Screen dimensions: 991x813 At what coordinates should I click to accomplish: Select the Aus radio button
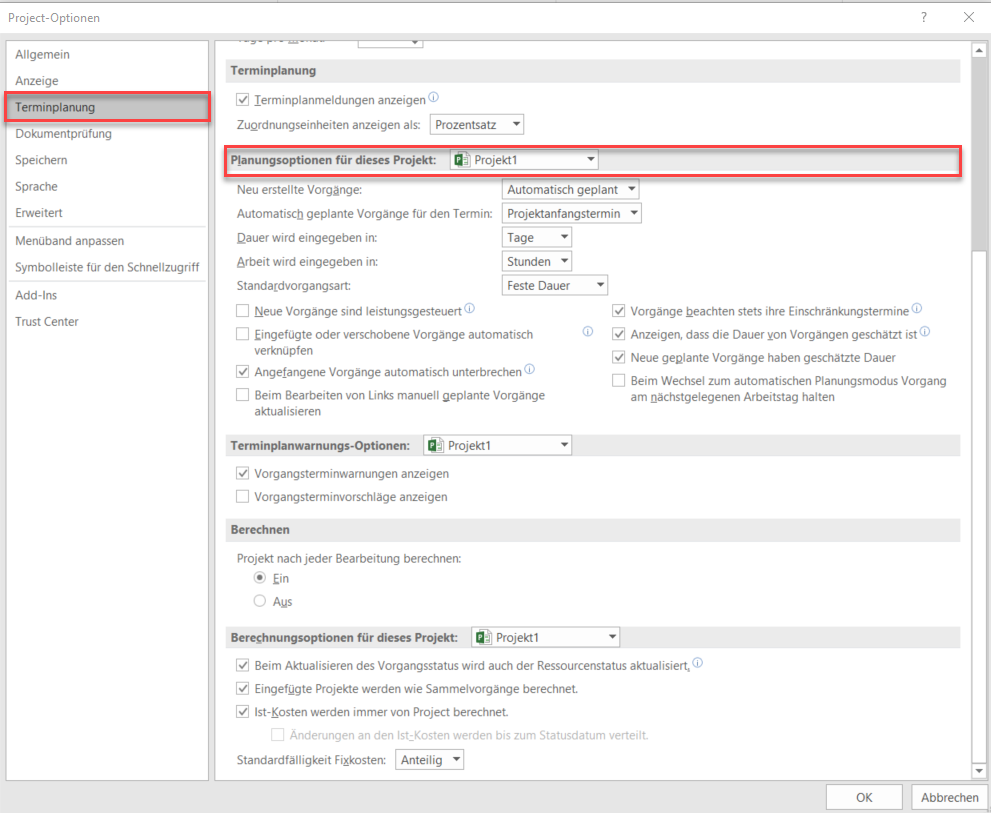(x=260, y=601)
